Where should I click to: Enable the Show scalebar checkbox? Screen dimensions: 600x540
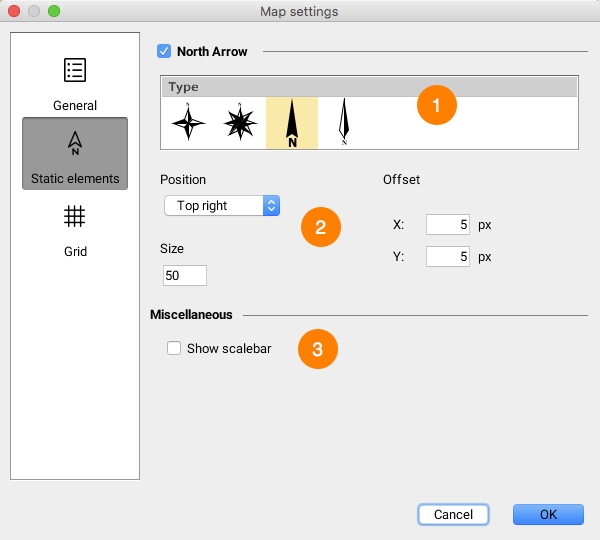point(174,349)
